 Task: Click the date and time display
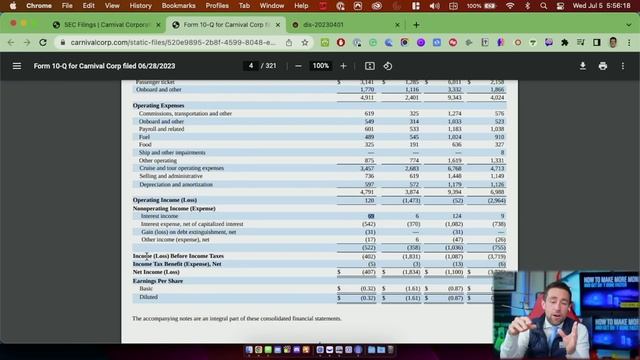tap(601, 6)
